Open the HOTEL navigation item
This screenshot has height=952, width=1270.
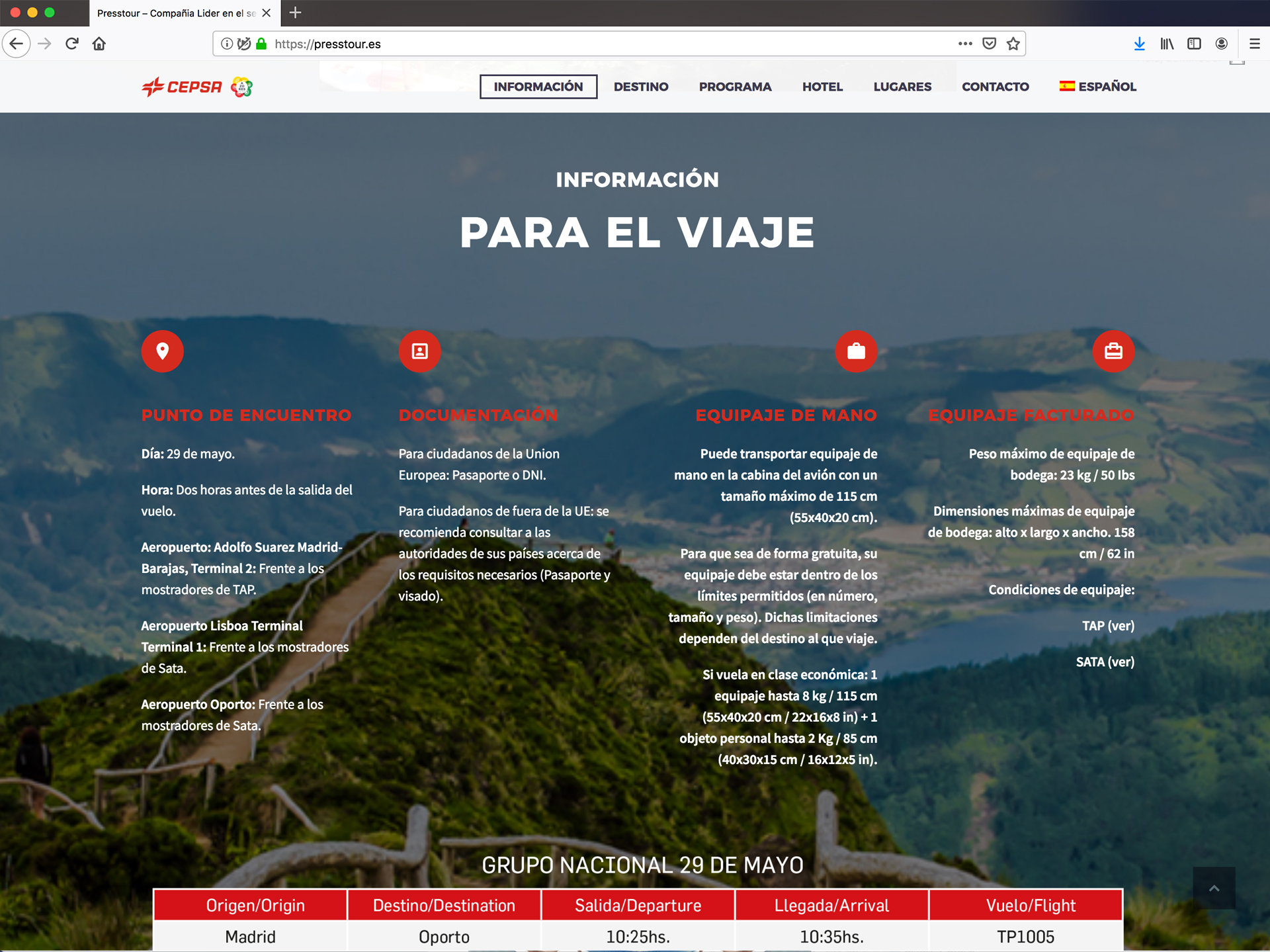pyautogui.click(x=822, y=87)
